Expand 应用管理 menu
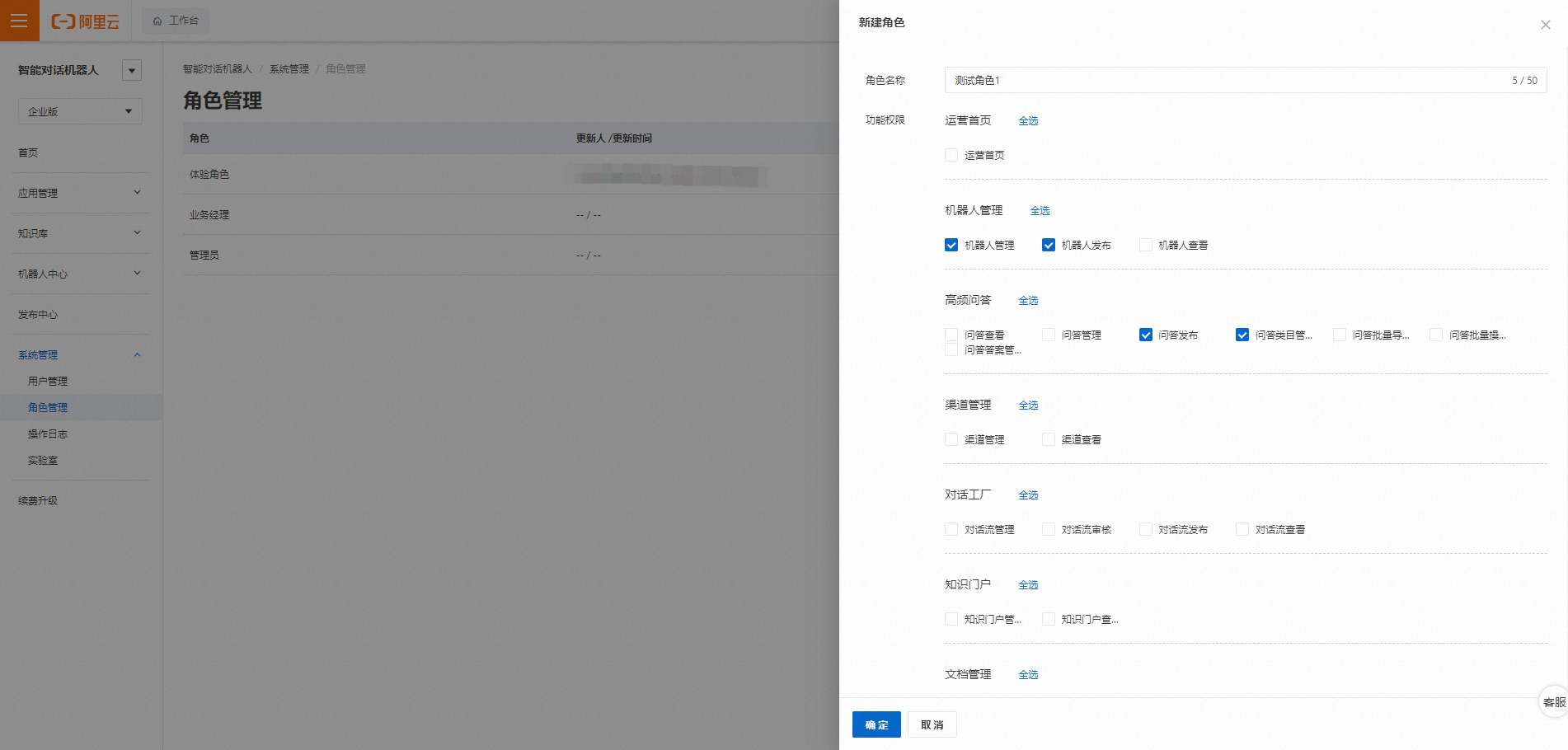The height and width of the screenshot is (750, 1568). click(80, 193)
